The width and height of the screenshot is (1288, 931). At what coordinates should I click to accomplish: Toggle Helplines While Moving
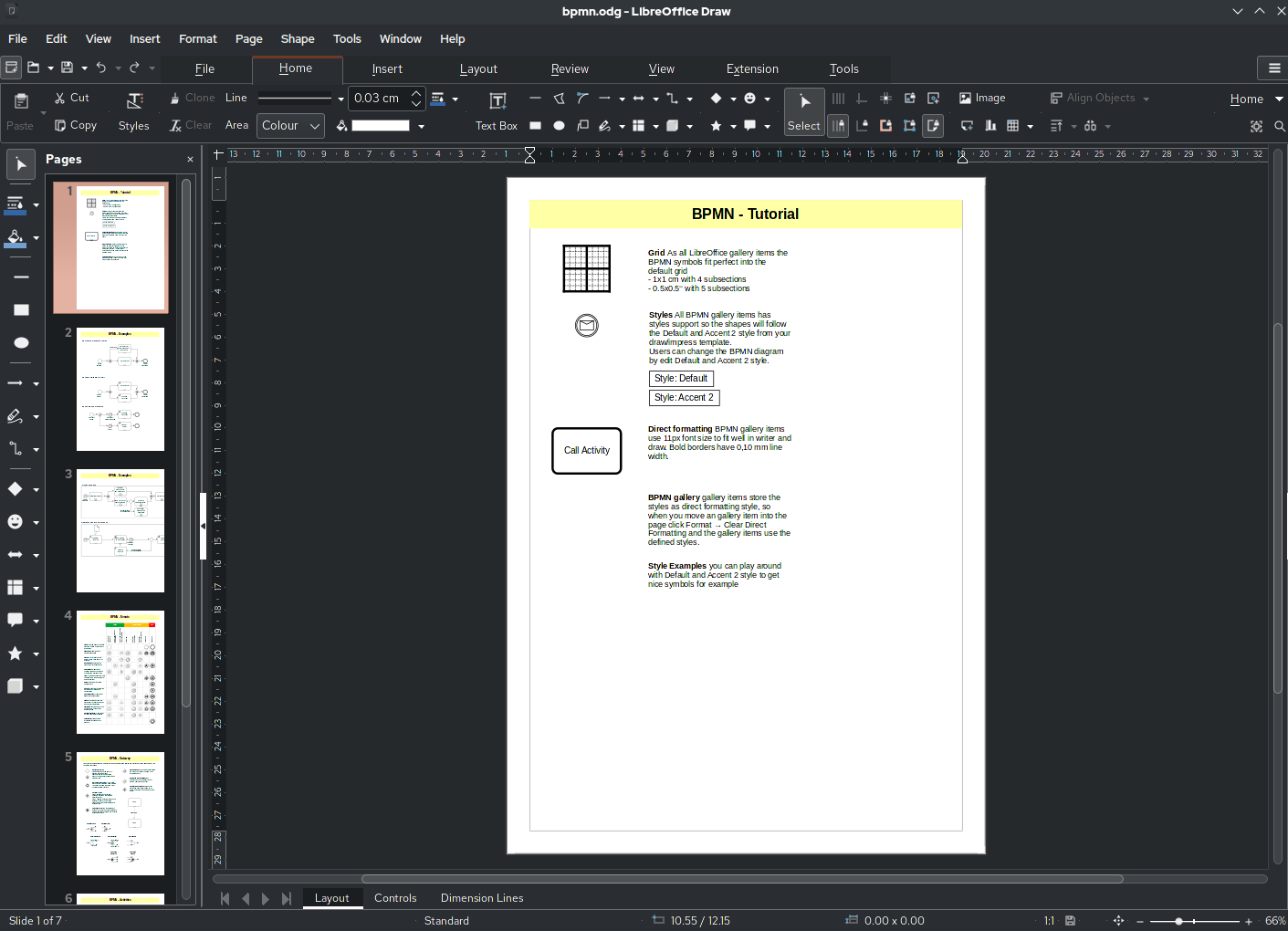point(886,98)
